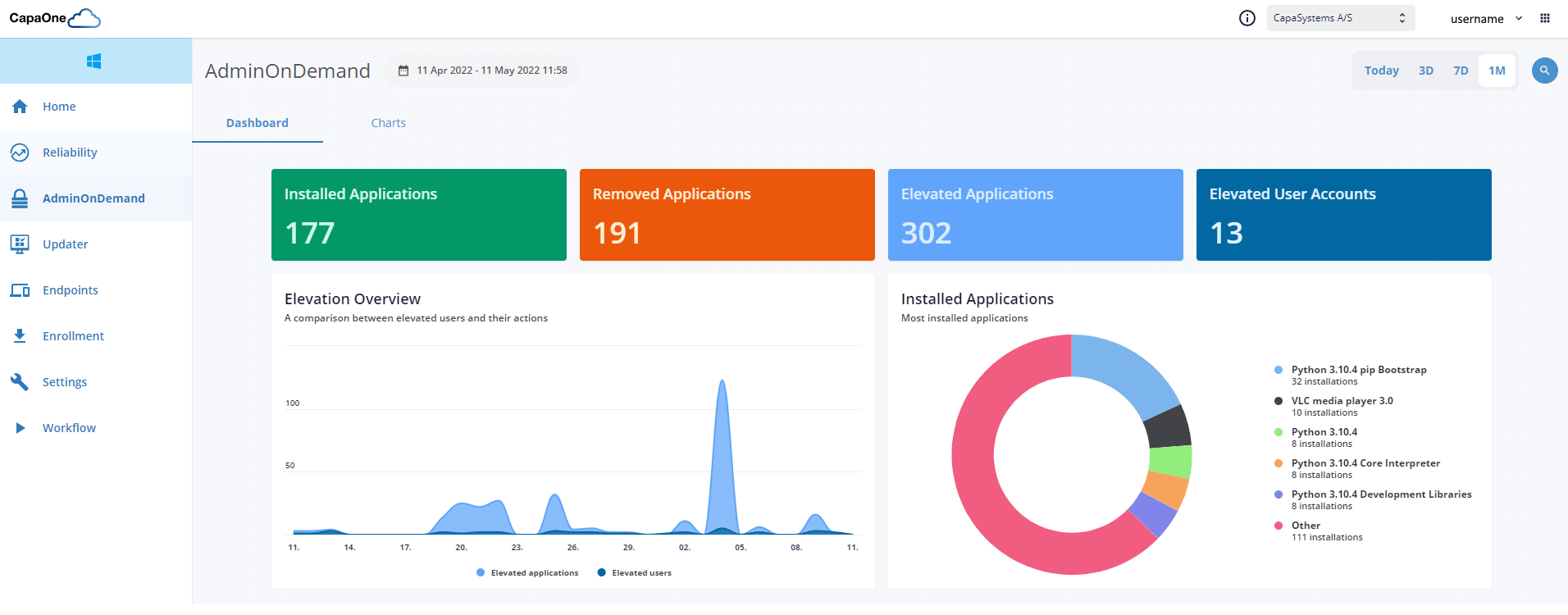This screenshot has width=1568, height=615.
Task: Click the '20.' x-axis date label
Action: (462, 548)
